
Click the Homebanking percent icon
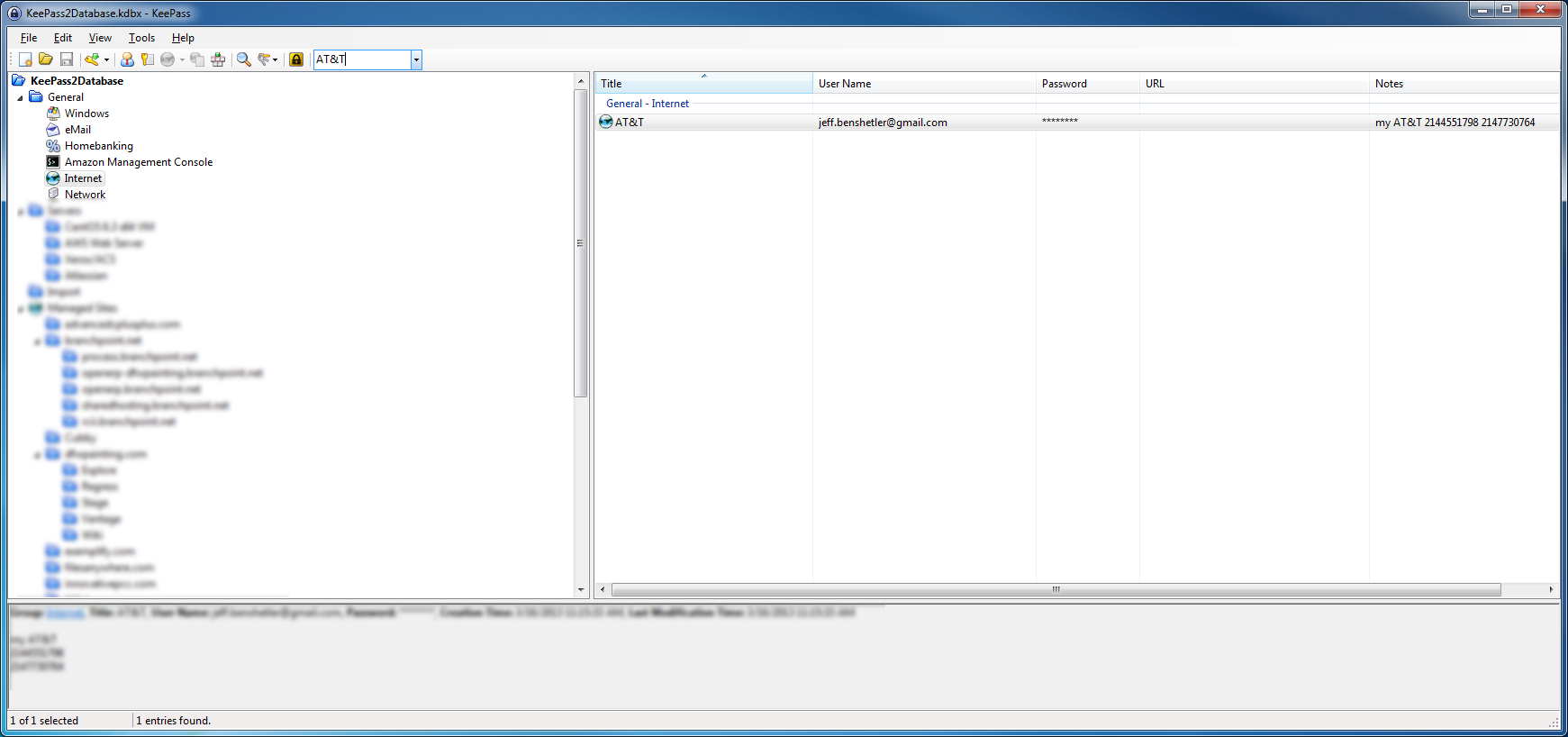pyautogui.click(x=53, y=146)
